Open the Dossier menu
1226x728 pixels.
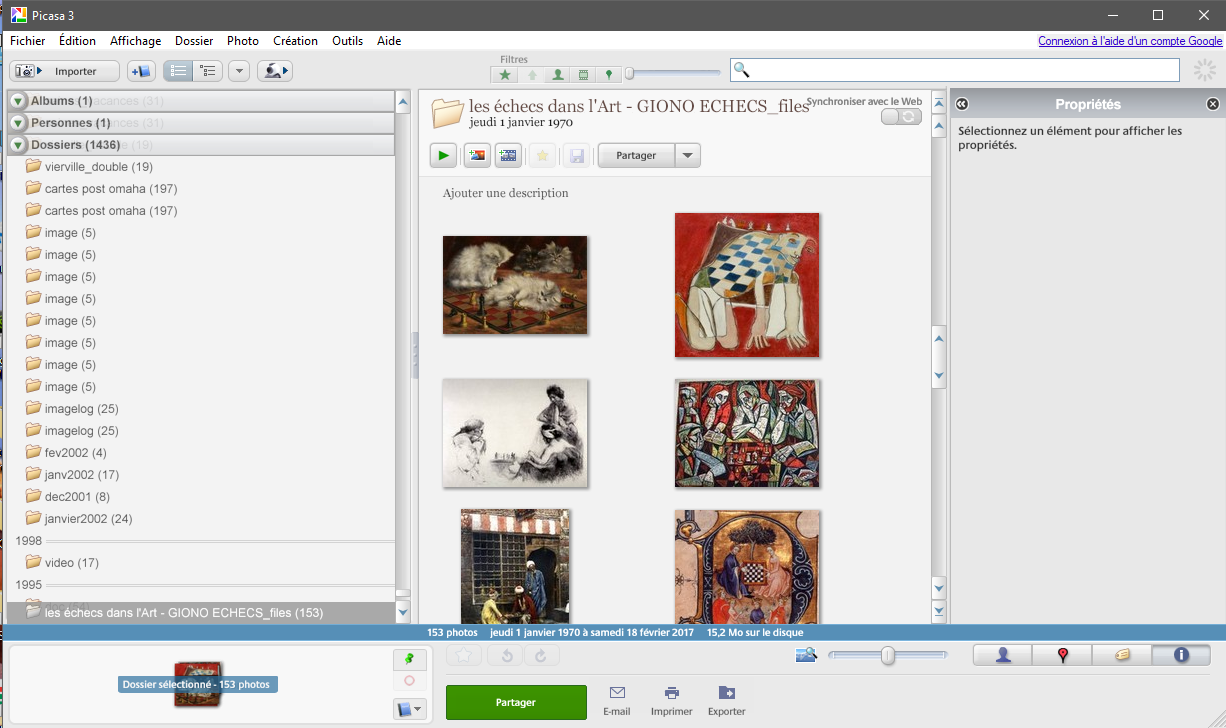[x=194, y=41]
